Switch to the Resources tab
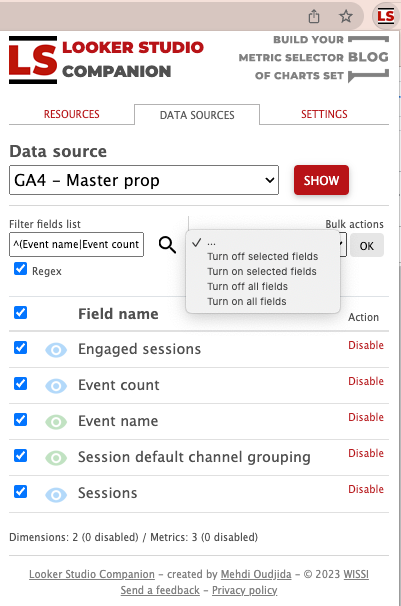 [x=71, y=114]
